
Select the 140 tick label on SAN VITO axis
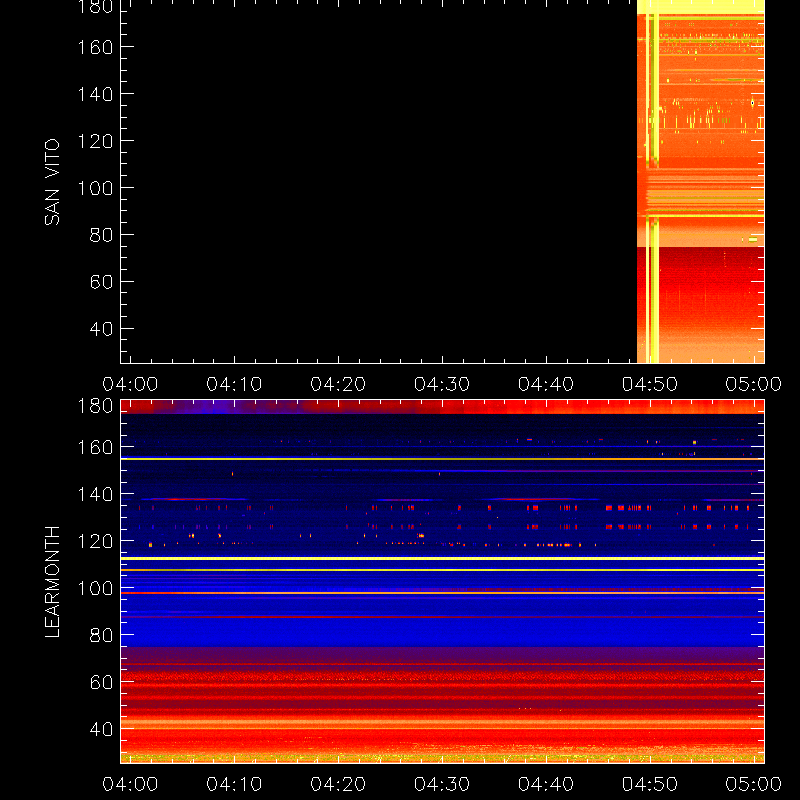(95, 94)
